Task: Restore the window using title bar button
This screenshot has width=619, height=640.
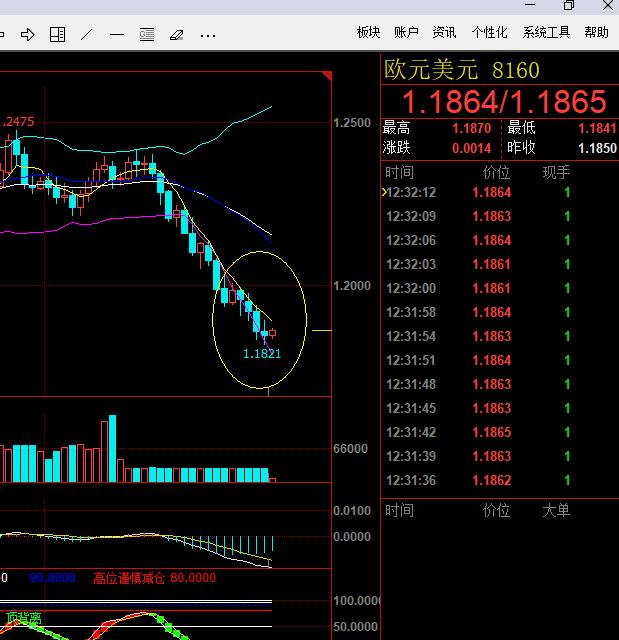Action: click(569, 6)
